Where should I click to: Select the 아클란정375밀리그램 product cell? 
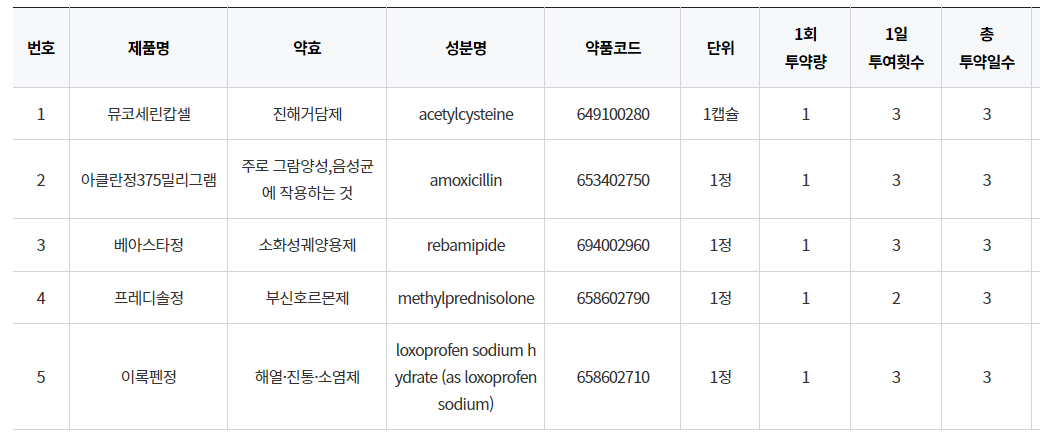tap(149, 180)
